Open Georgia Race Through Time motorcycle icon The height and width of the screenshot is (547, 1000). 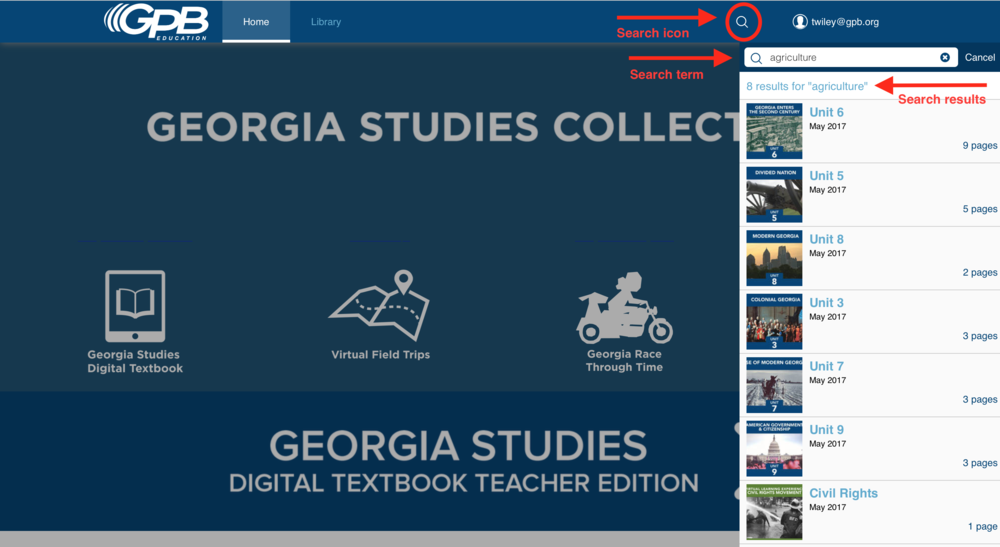[624, 308]
